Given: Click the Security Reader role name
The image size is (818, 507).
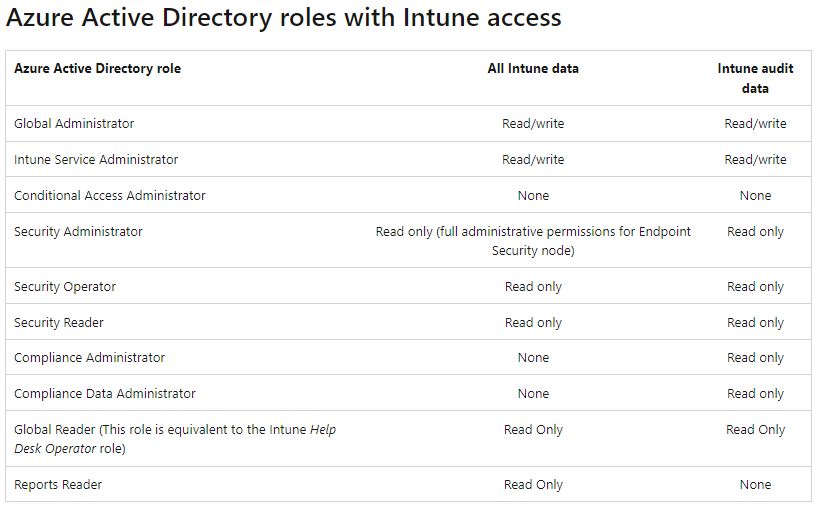Looking at the screenshot, I should tap(58, 323).
